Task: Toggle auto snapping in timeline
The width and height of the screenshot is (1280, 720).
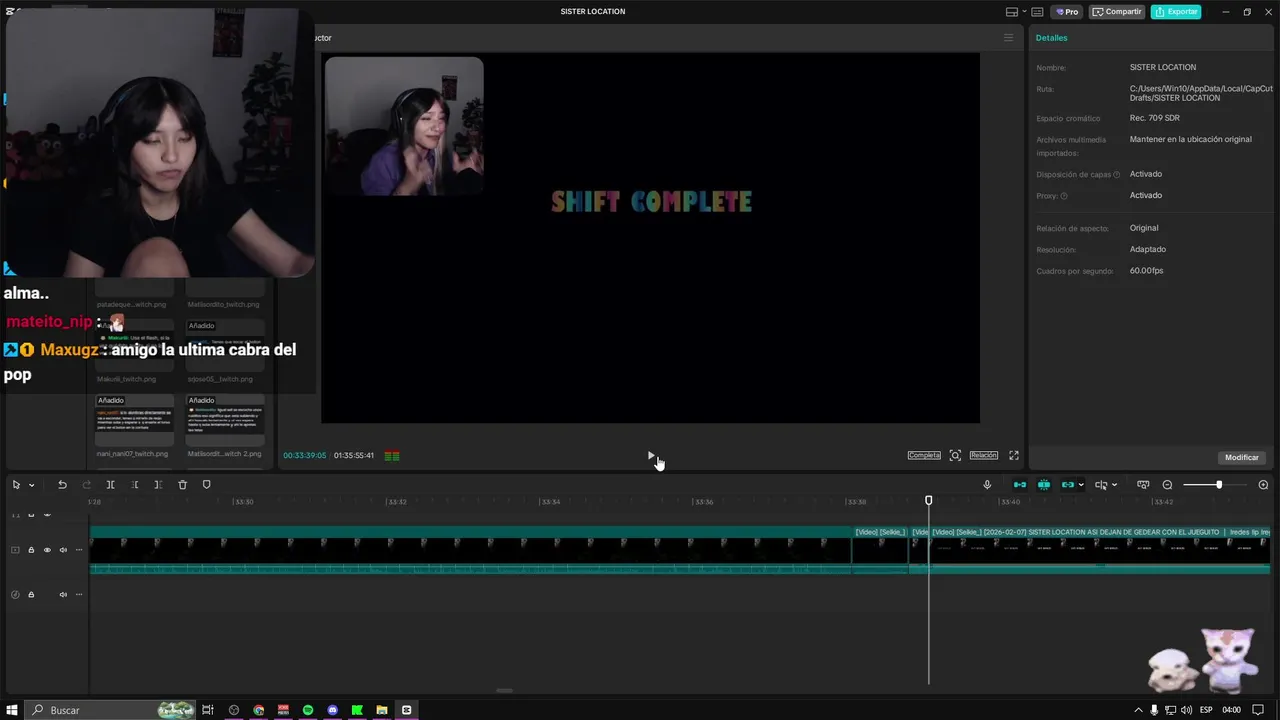Action: pyautogui.click(x=1044, y=485)
